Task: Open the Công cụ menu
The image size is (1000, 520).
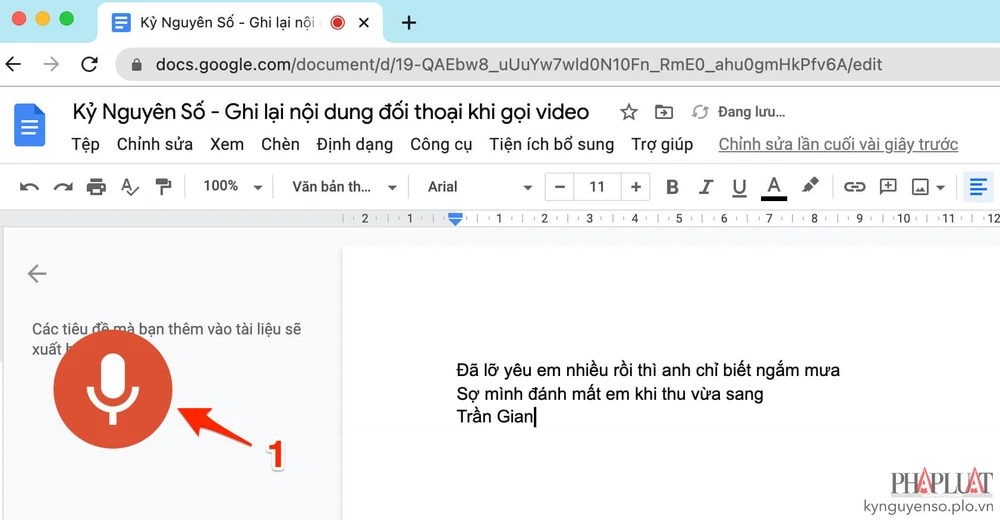Action: [x=441, y=144]
